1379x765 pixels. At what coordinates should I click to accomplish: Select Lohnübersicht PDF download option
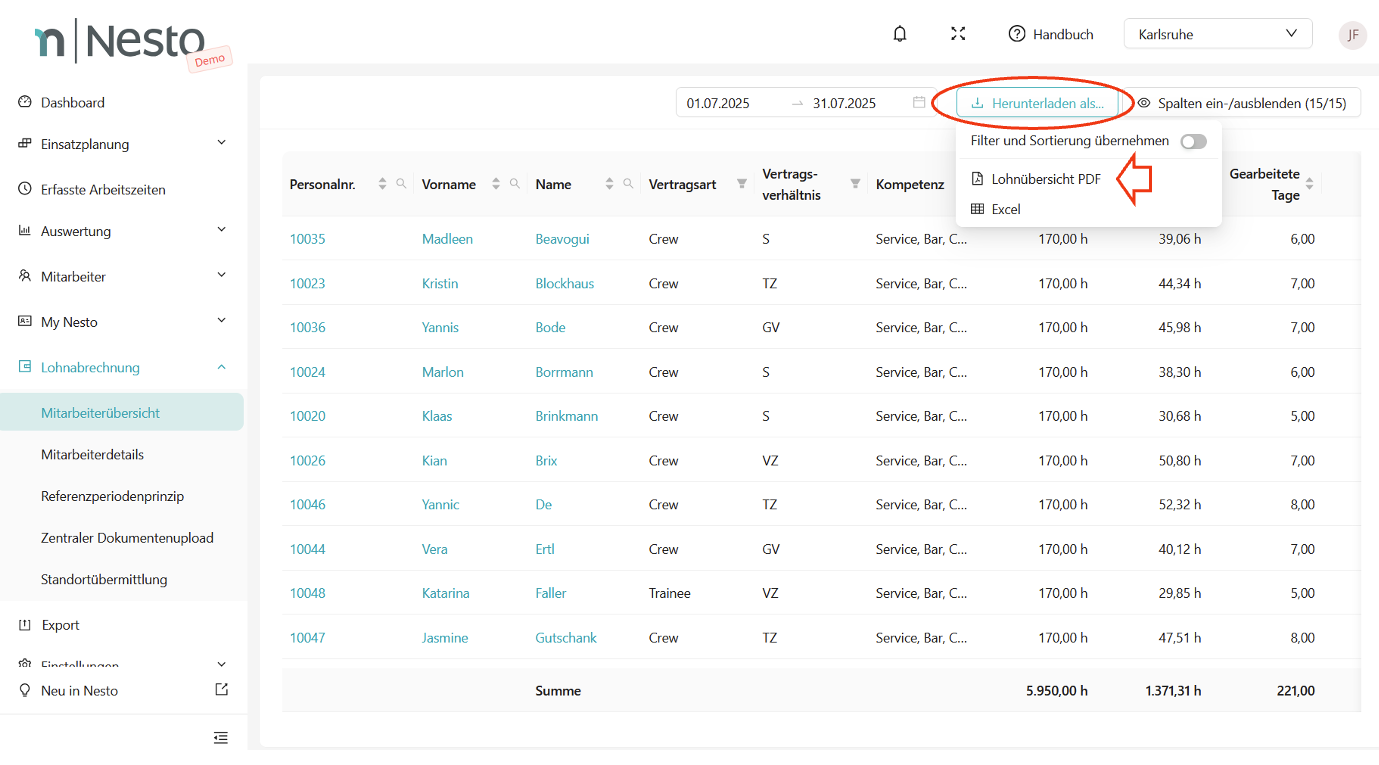1045,180
